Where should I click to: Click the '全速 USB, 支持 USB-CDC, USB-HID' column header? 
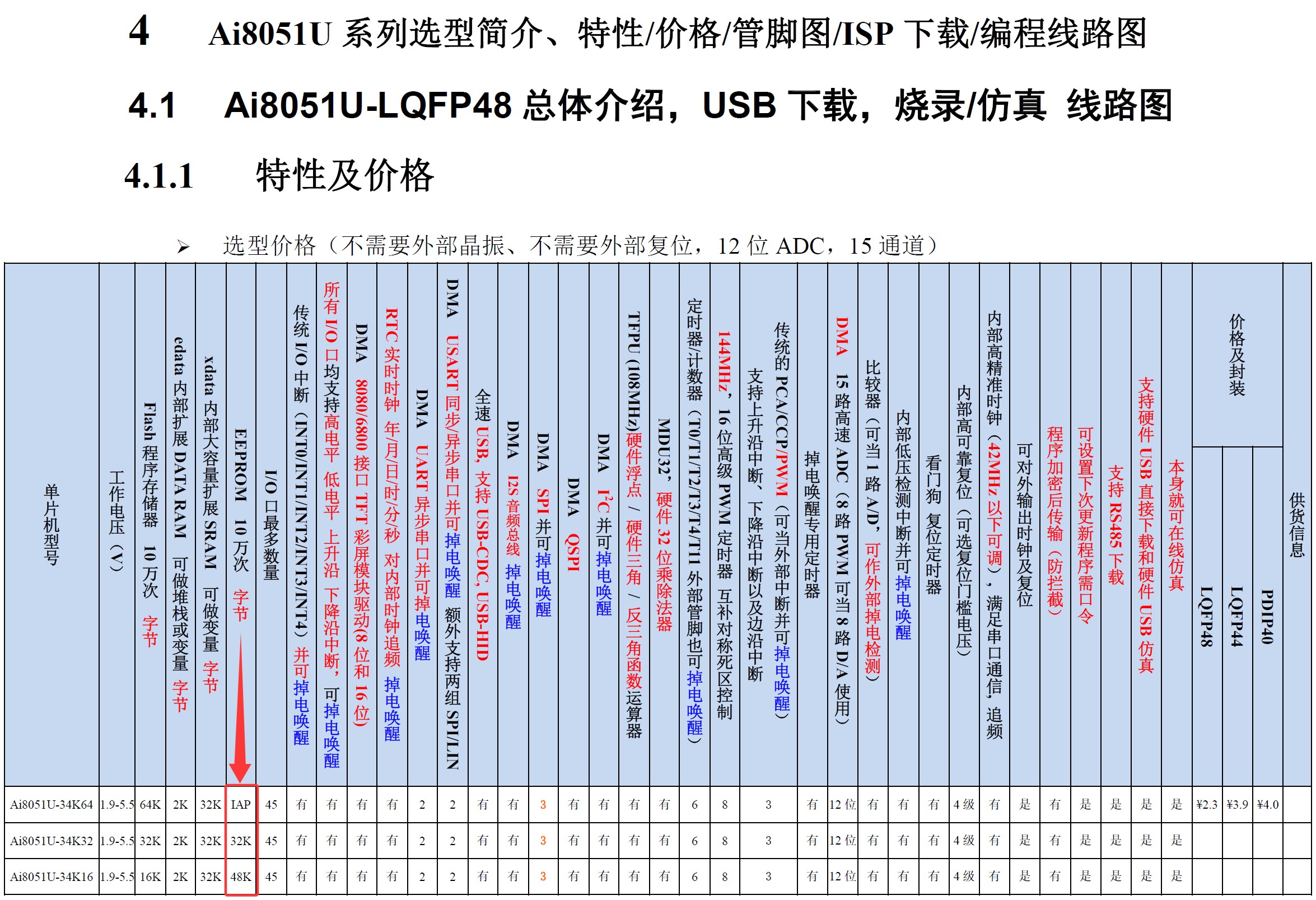click(x=483, y=524)
